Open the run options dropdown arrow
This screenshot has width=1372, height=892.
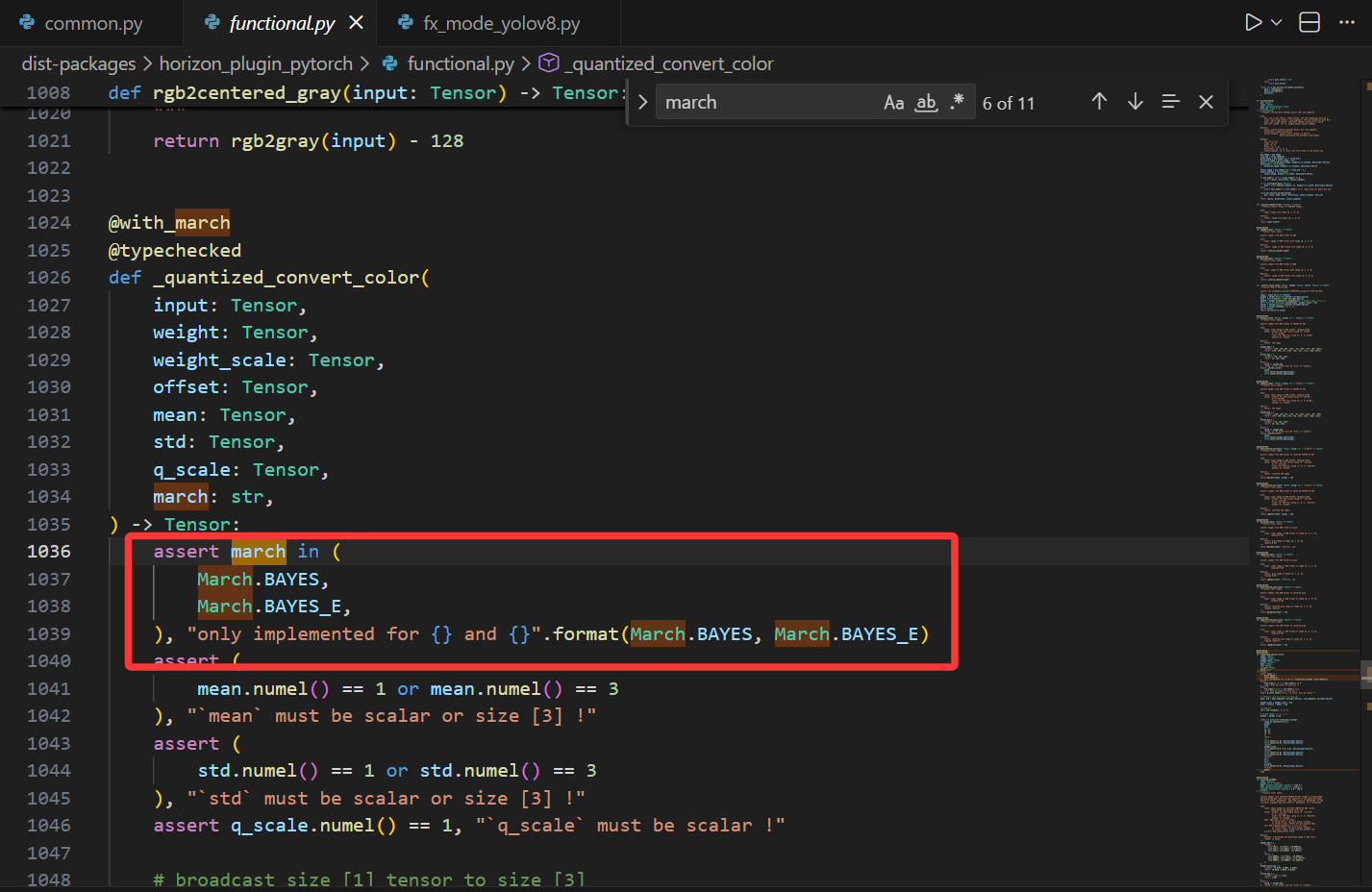coord(1277,22)
